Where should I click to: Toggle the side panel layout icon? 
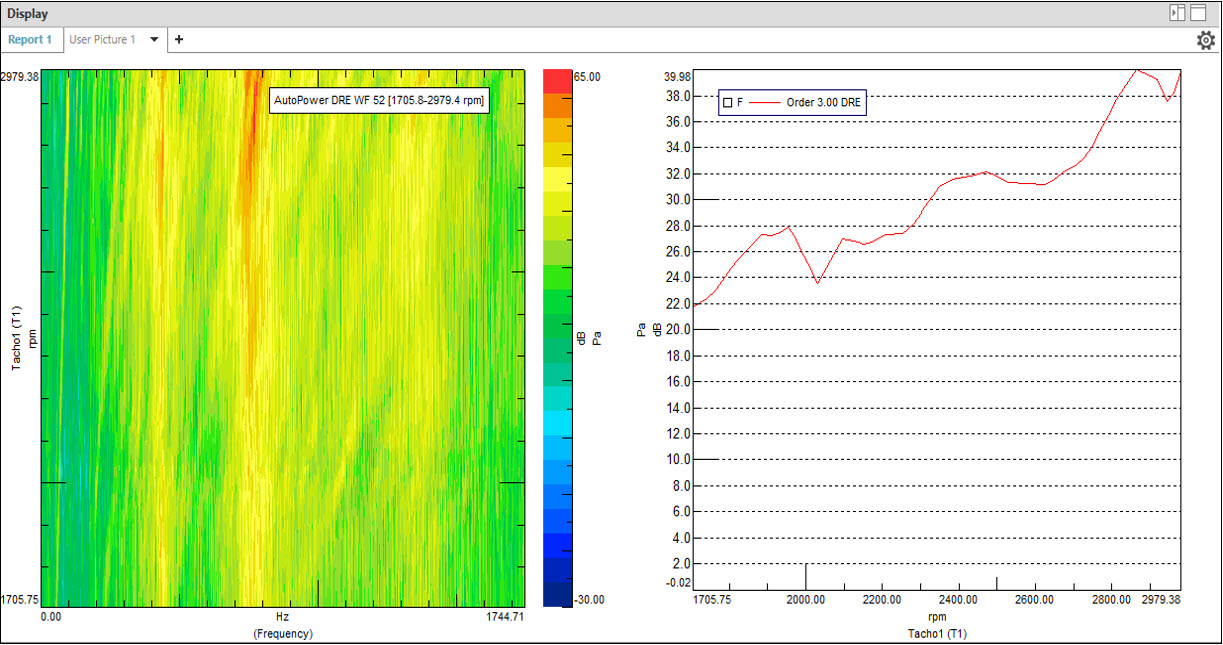point(1177,13)
